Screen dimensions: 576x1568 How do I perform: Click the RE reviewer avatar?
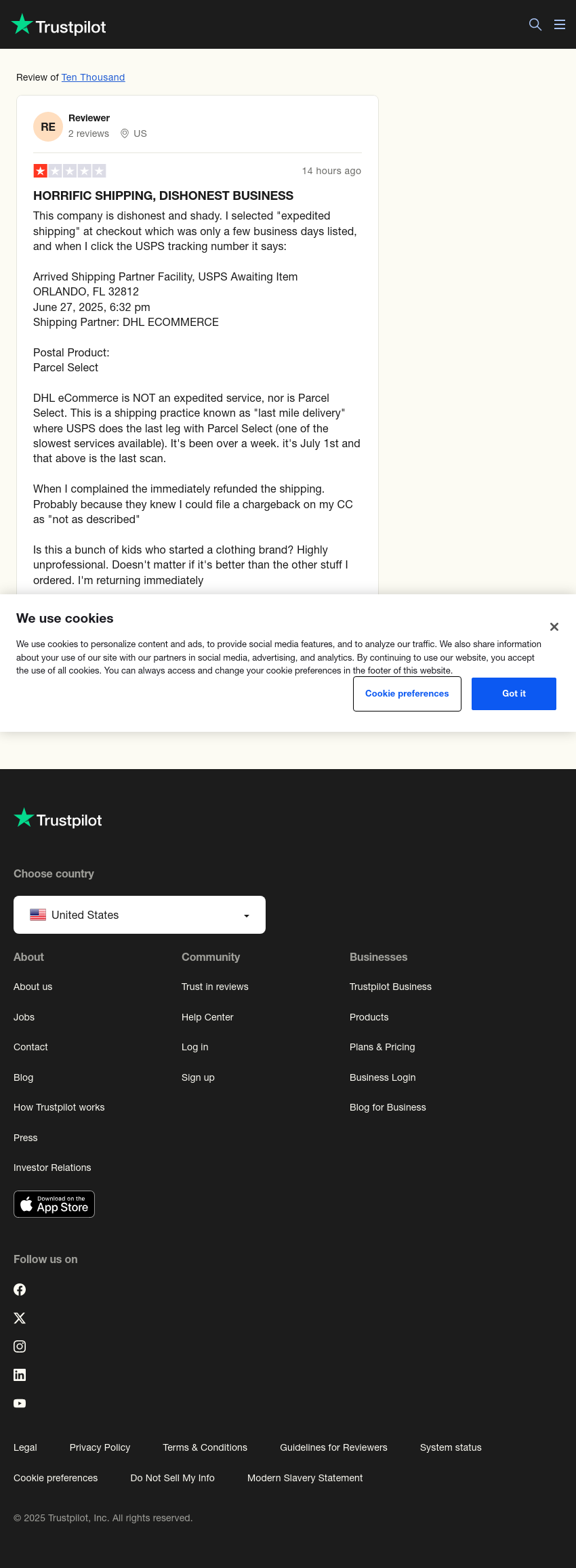point(48,127)
